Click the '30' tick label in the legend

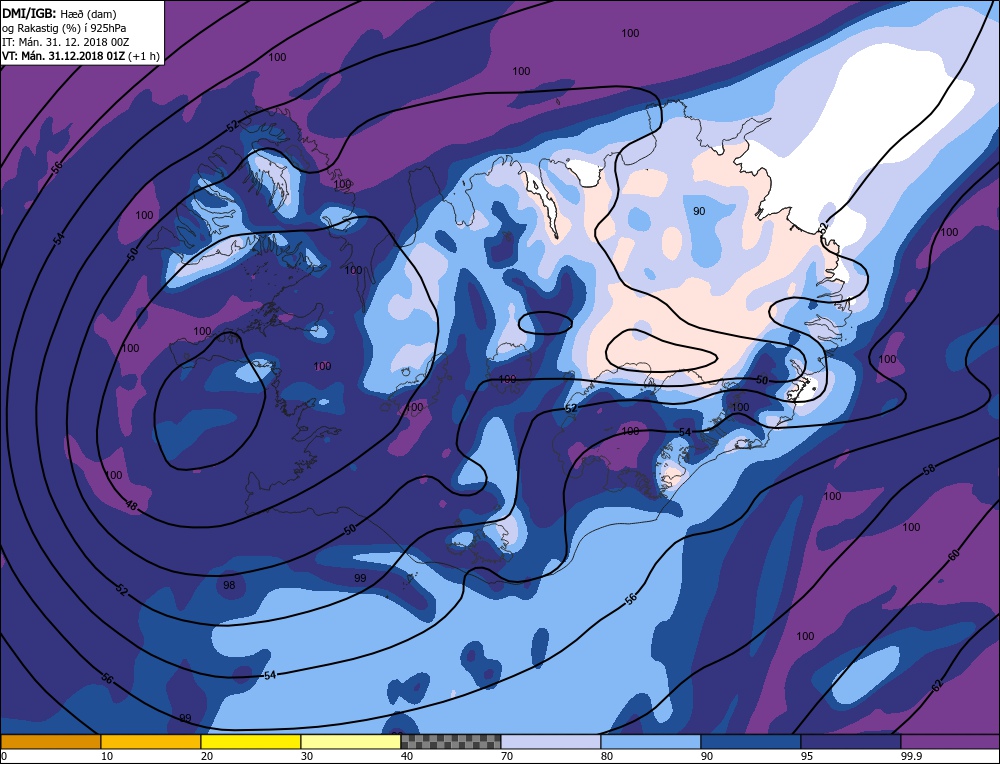[307, 756]
